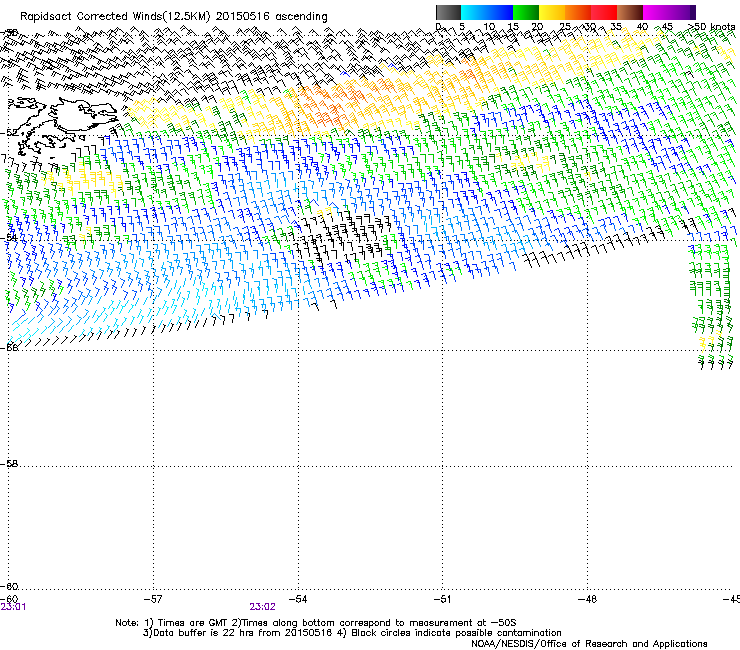Click the 'NOAA/NESDIS/Office of Research and Applications' credit
This screenshot has width=740, height=650.
click(x=589, y=644)
